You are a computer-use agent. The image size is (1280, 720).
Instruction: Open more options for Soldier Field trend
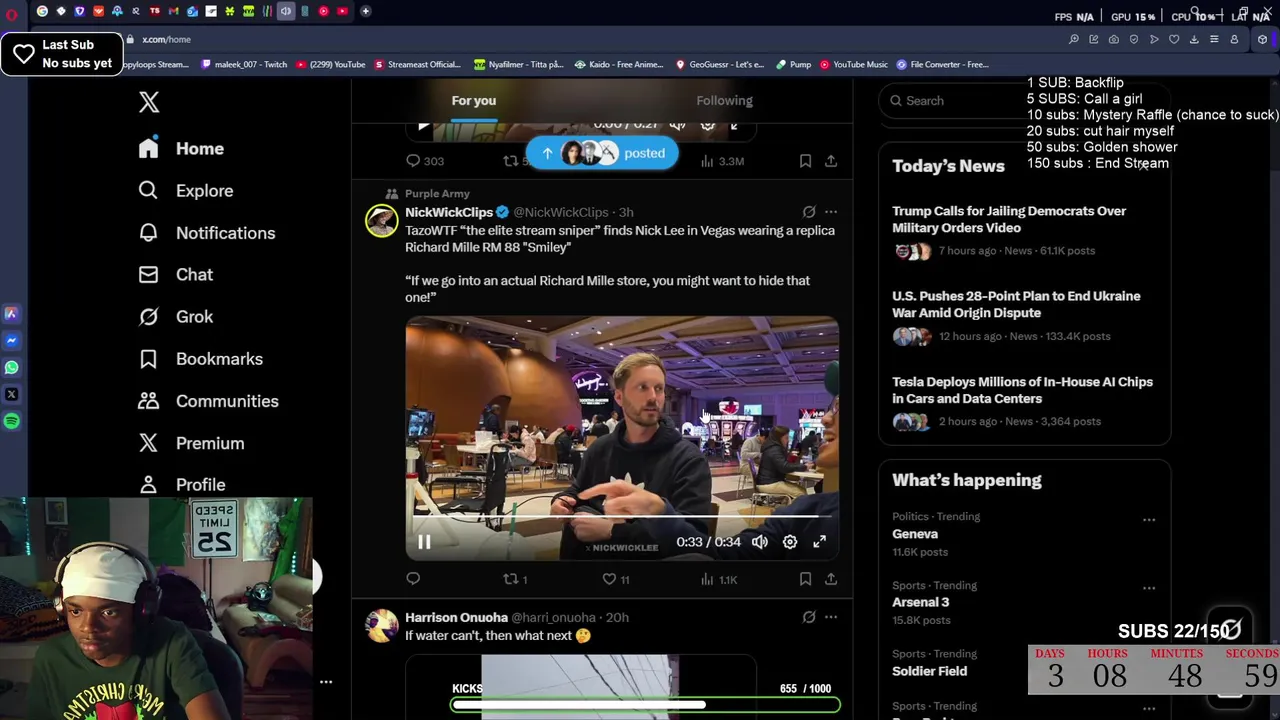(x=1149, y=657)
